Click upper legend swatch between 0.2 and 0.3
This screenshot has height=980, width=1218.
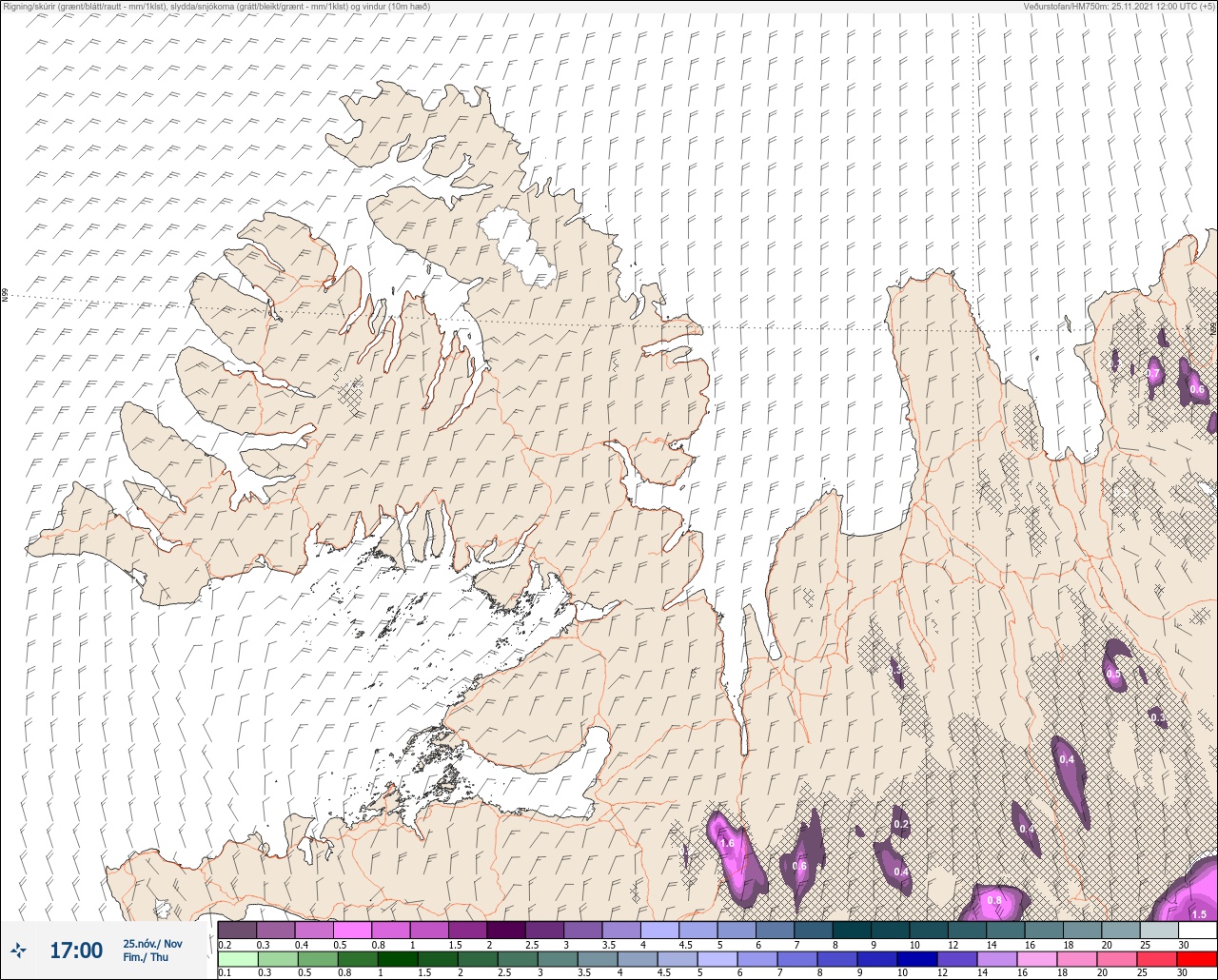pyautogui.click(x=237, y=930)
